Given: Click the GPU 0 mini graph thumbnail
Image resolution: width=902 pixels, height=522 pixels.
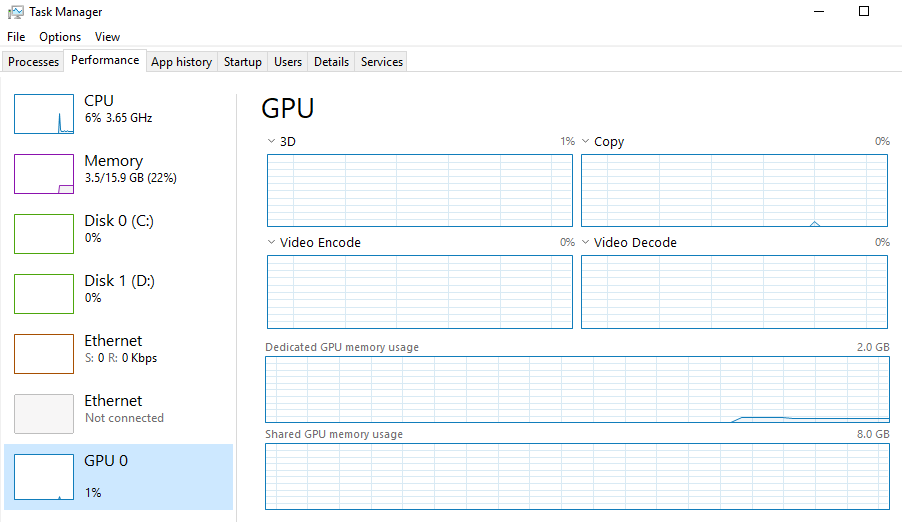Looking at the screenshot, I should (44, 474).
